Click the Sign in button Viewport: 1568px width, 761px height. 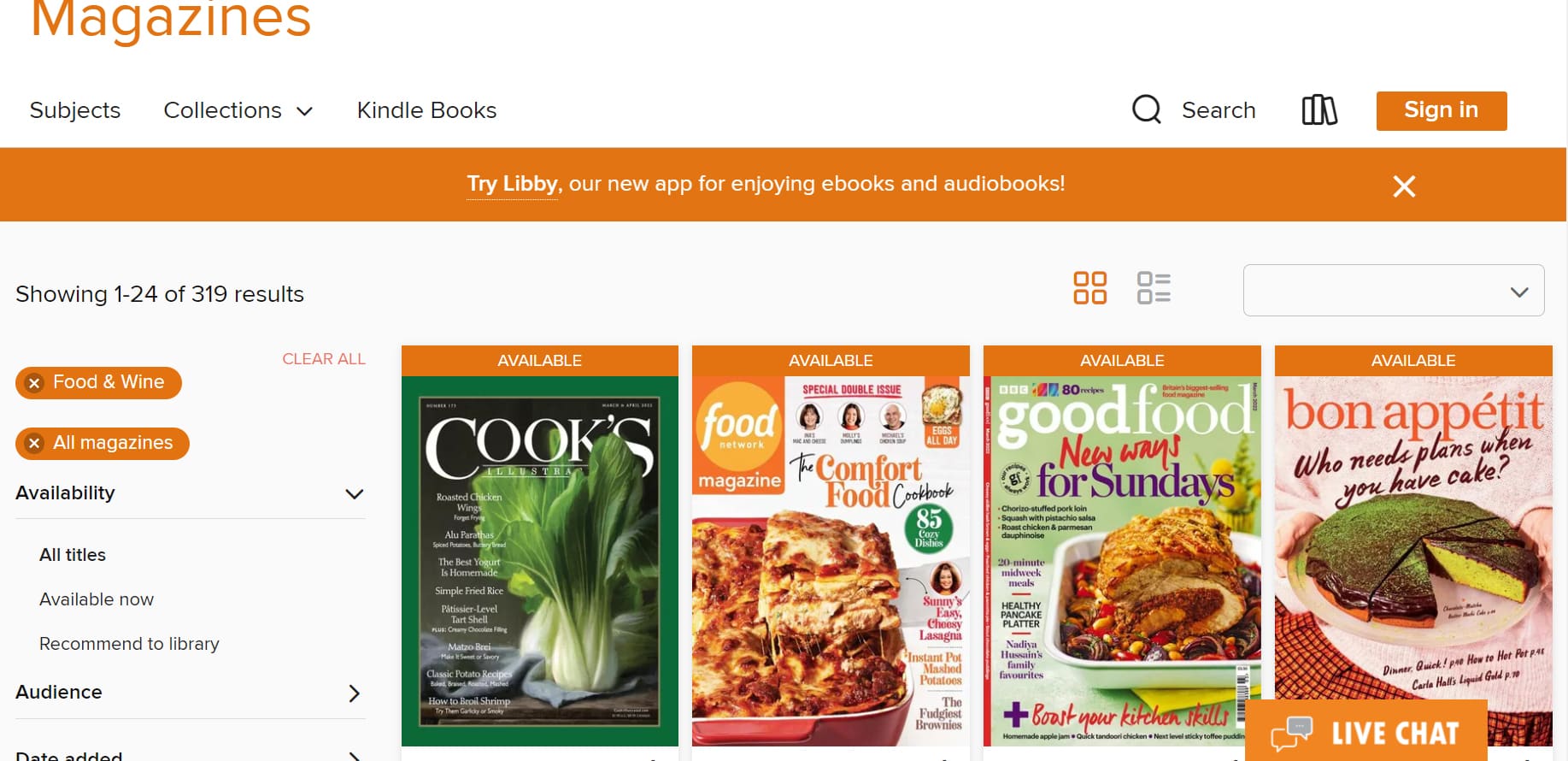pos(1441,110)
